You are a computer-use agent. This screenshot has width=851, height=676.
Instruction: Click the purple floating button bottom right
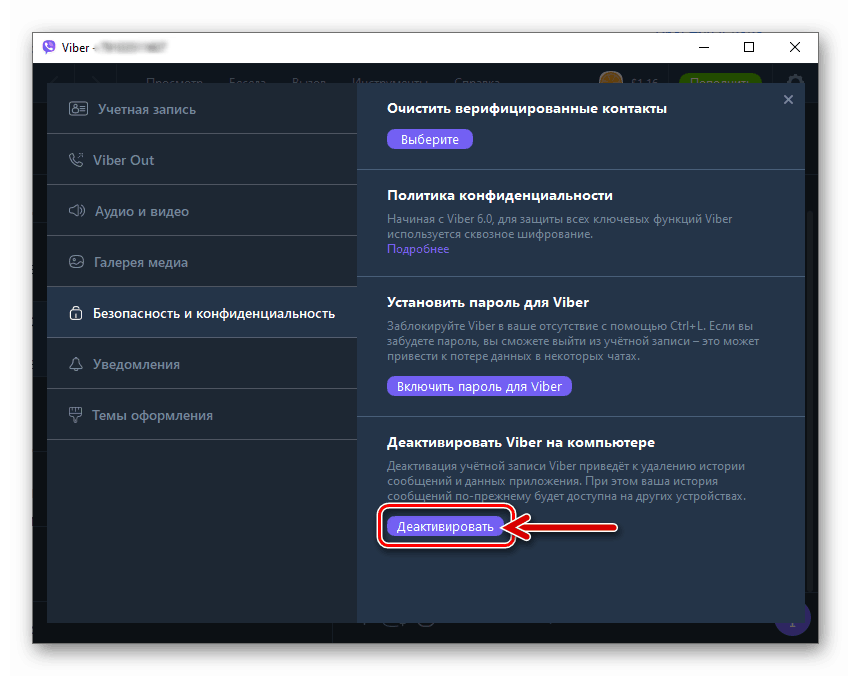791,618
